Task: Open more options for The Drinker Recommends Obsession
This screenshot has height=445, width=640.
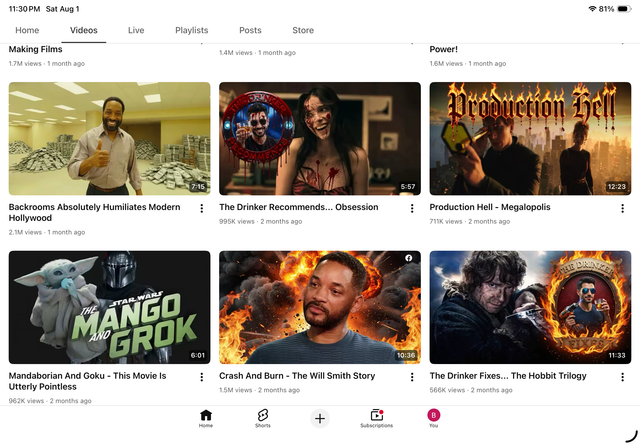Action: tap(412, 209)
